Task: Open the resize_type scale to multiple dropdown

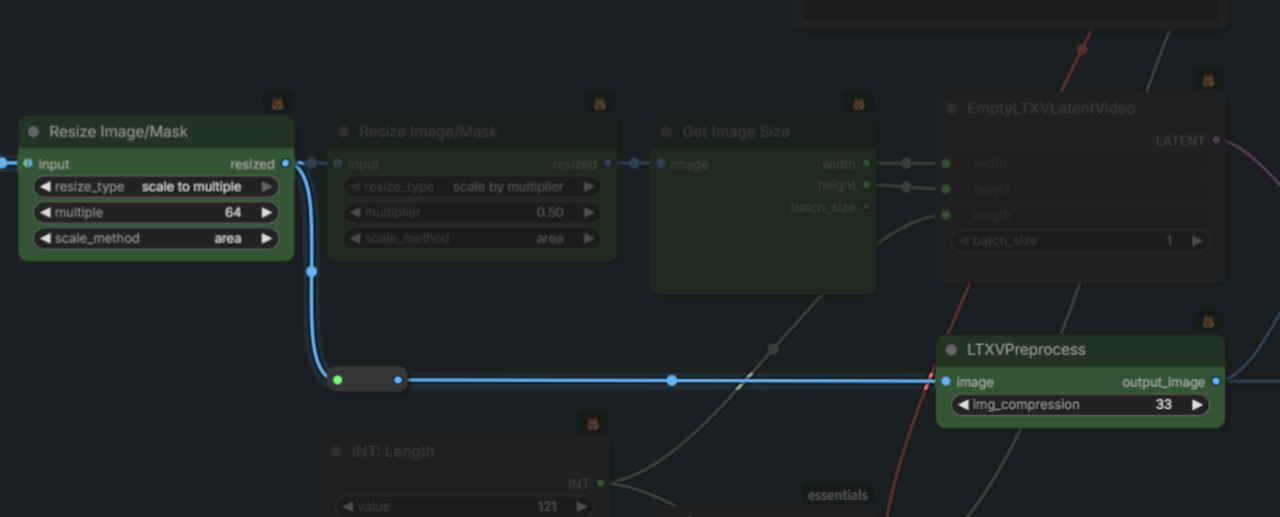Action: click(156, 187)
